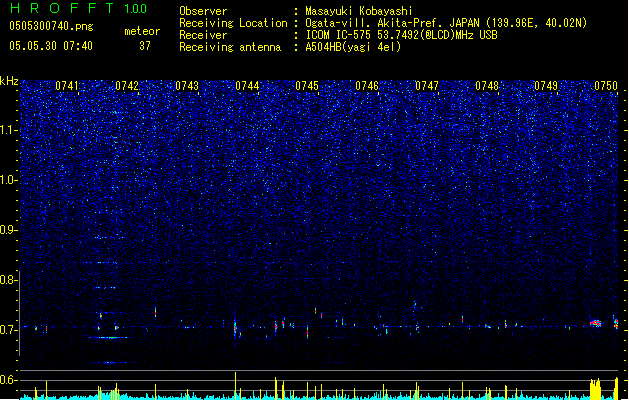Viewport: 629px width, 400px height.
Task: Click the 0741 time marker
Action: coord(67,86)
